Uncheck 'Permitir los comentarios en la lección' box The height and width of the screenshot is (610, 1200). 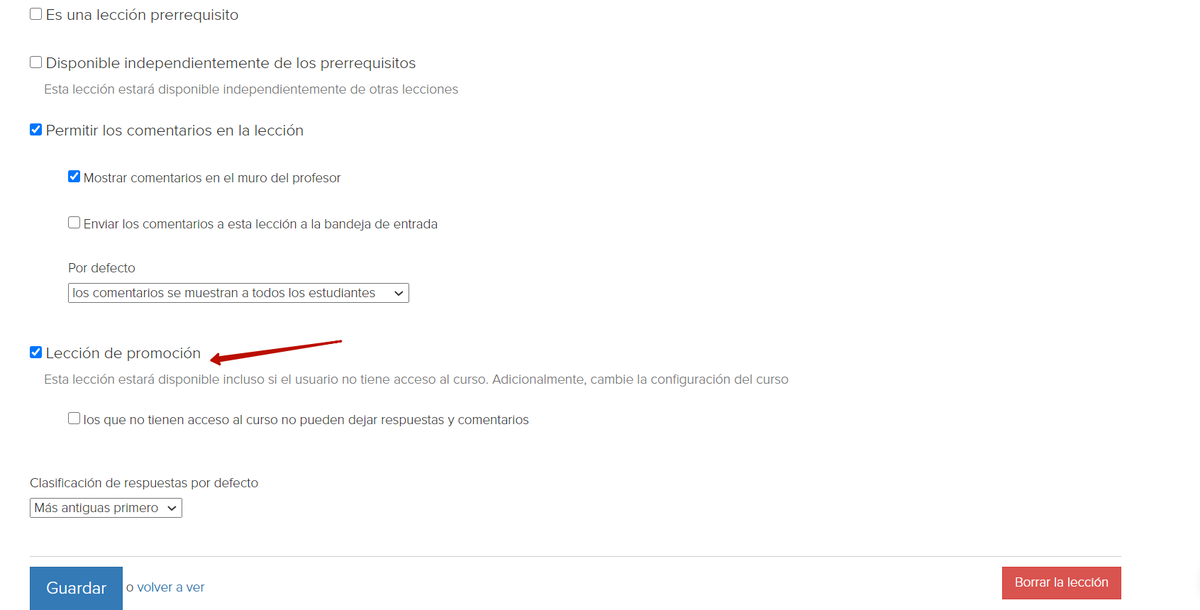point(36,130)
